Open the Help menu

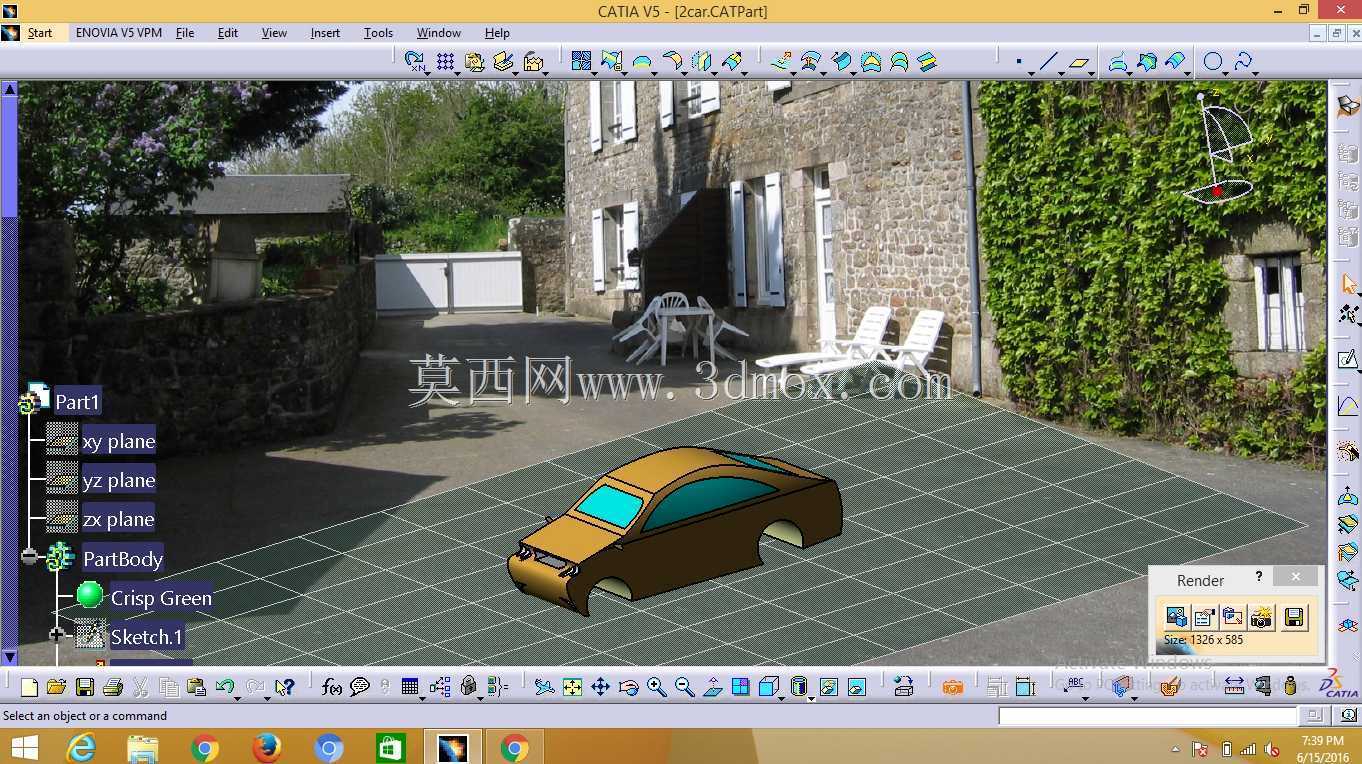[x=497, y=33]
